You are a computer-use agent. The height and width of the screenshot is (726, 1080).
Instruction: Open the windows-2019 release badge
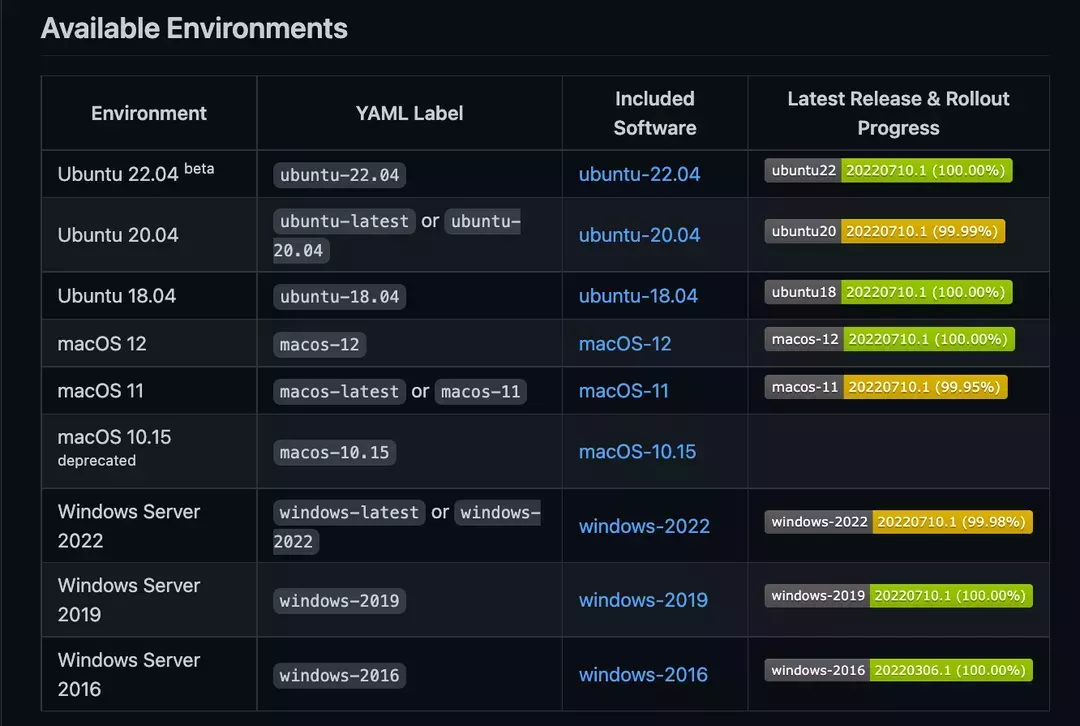tap(899, 596)
